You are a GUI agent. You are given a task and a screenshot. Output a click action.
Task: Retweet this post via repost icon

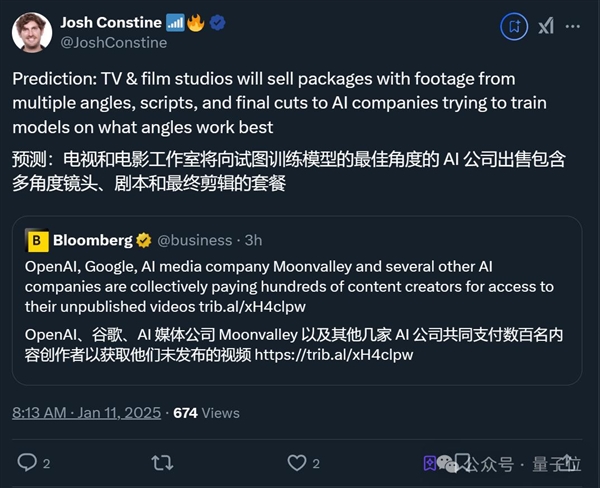click(x=161, y=462)
